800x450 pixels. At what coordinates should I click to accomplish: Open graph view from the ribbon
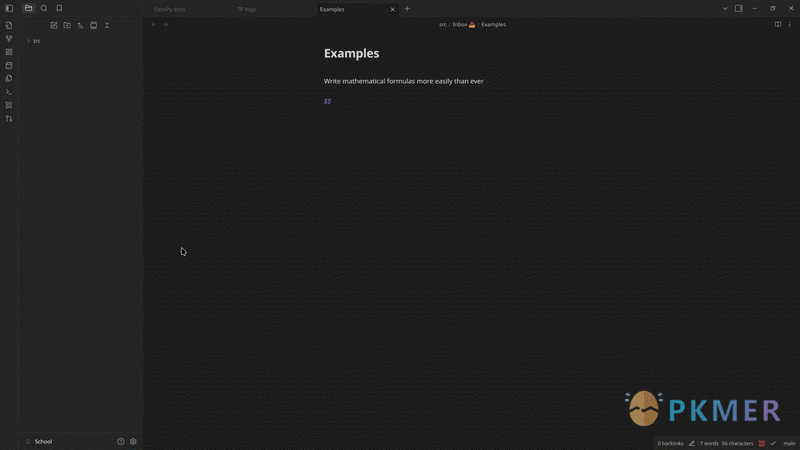coord(9,38)
